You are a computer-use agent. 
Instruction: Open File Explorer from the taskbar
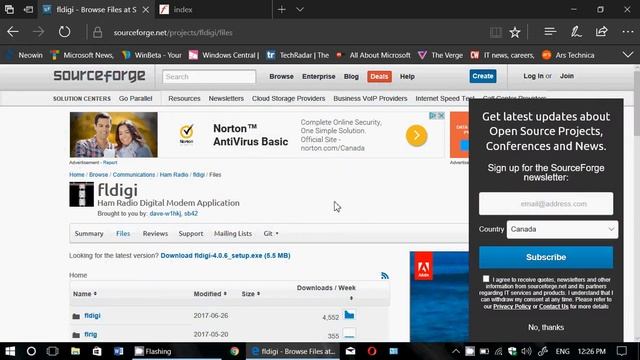click(x=76, y=351)
